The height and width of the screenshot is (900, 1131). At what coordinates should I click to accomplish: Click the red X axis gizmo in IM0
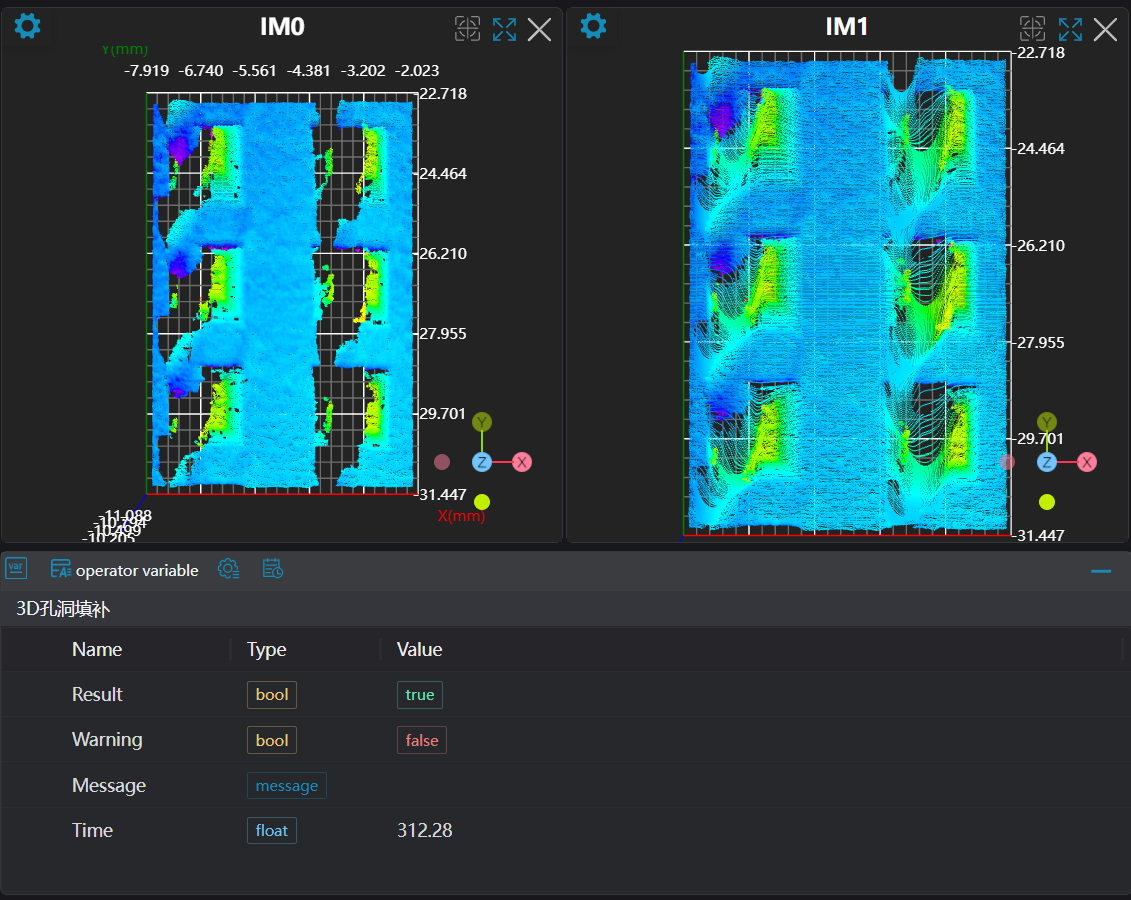tap(522, 462)
